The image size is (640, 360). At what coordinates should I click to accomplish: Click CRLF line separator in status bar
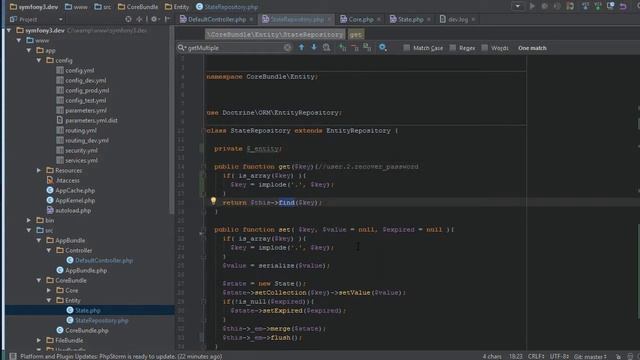(536, 356)
